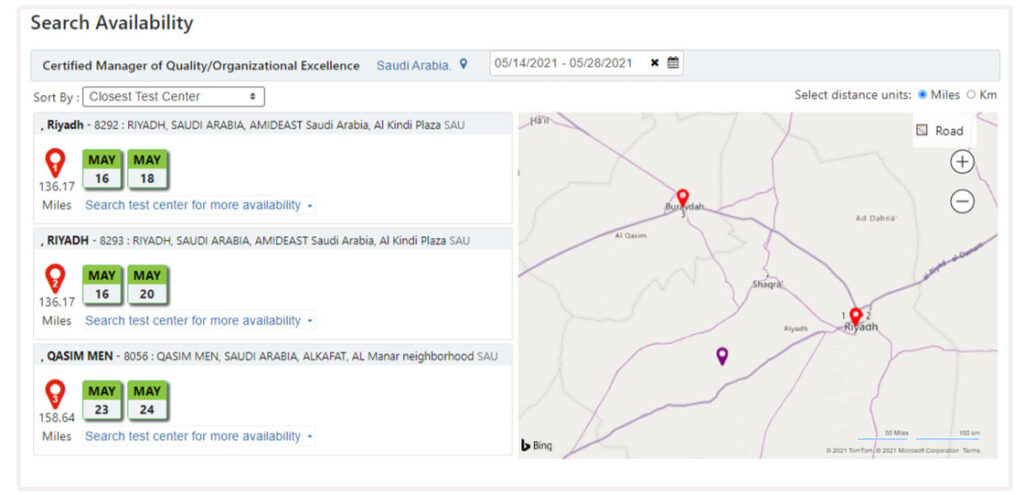Choose May 23 at QASIM MEN center
This screenshot has height=495, width=1024.
pyautogui.click(x=102, y=400)
